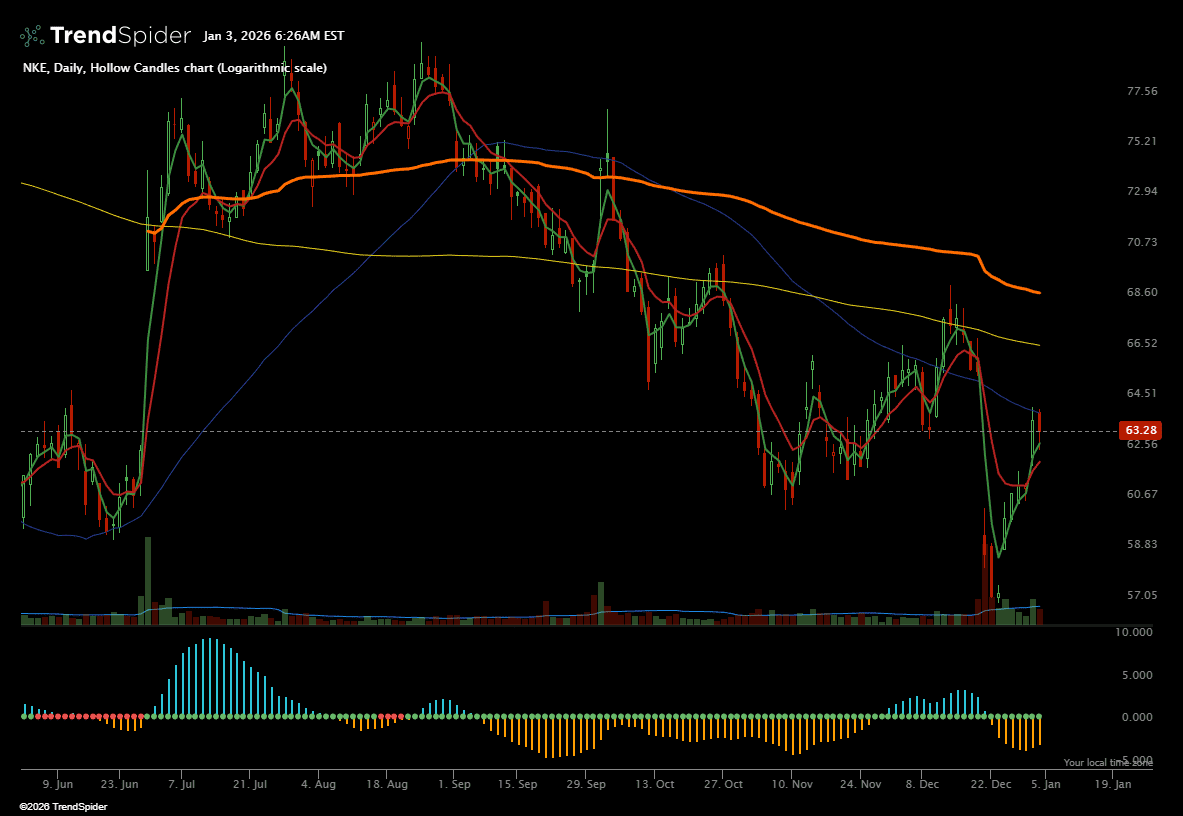Click the TrendSpider wordmark text
This screenshot has height=816, width=1183.
click(120, 36)
